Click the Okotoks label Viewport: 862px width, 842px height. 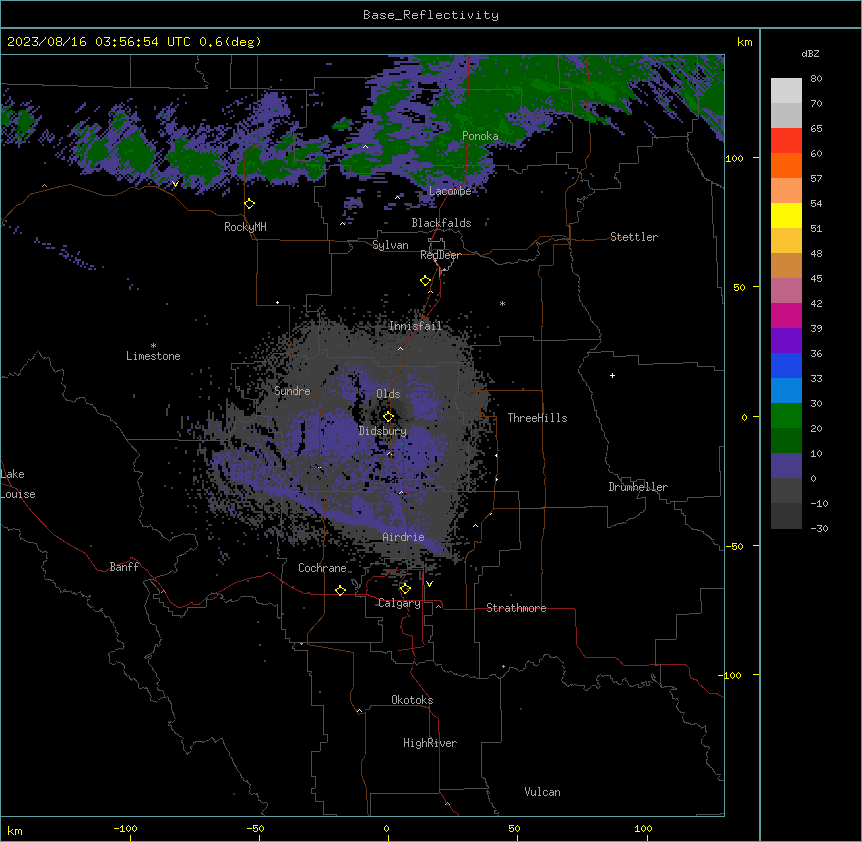[412, 700]
